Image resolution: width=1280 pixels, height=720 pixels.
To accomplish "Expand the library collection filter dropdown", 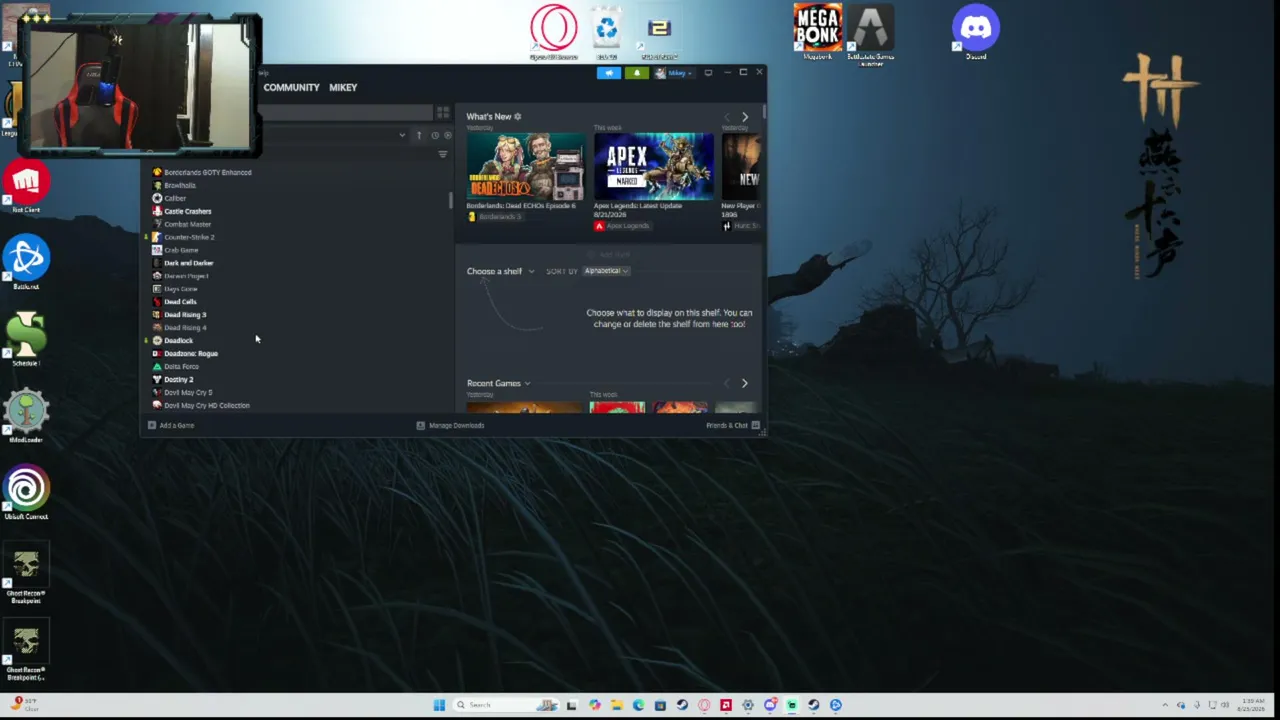I will point(402,135).
